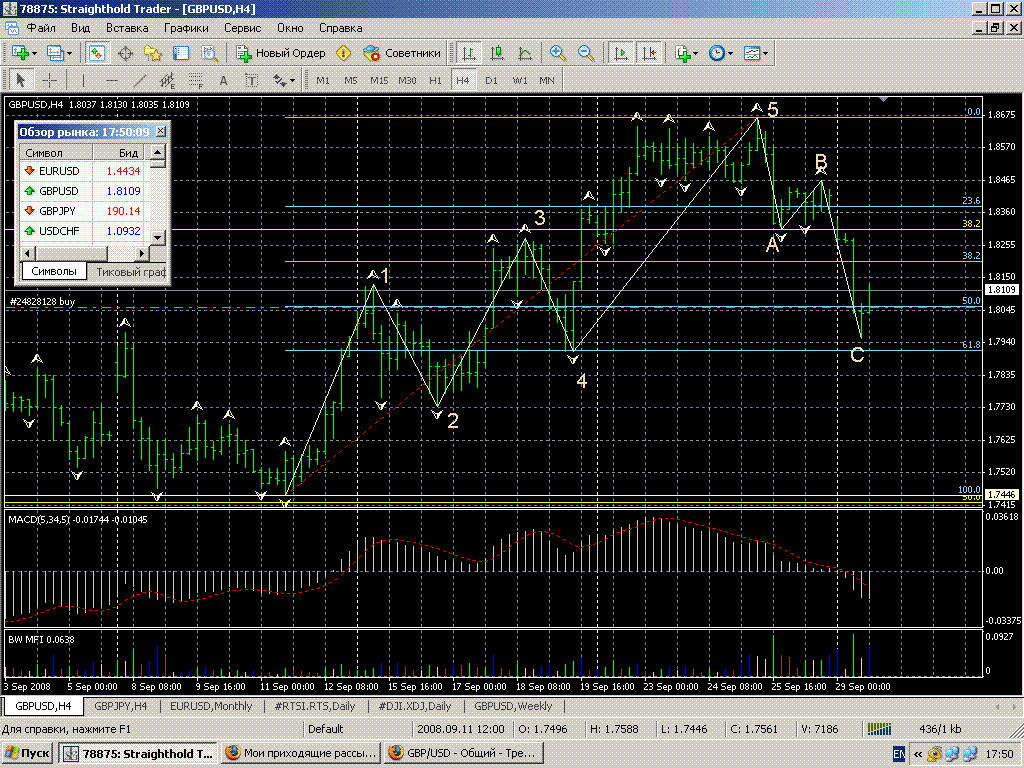Switch timeframe to M1
Viewport: 1024px width, 768px height.
tap(323, 80)
